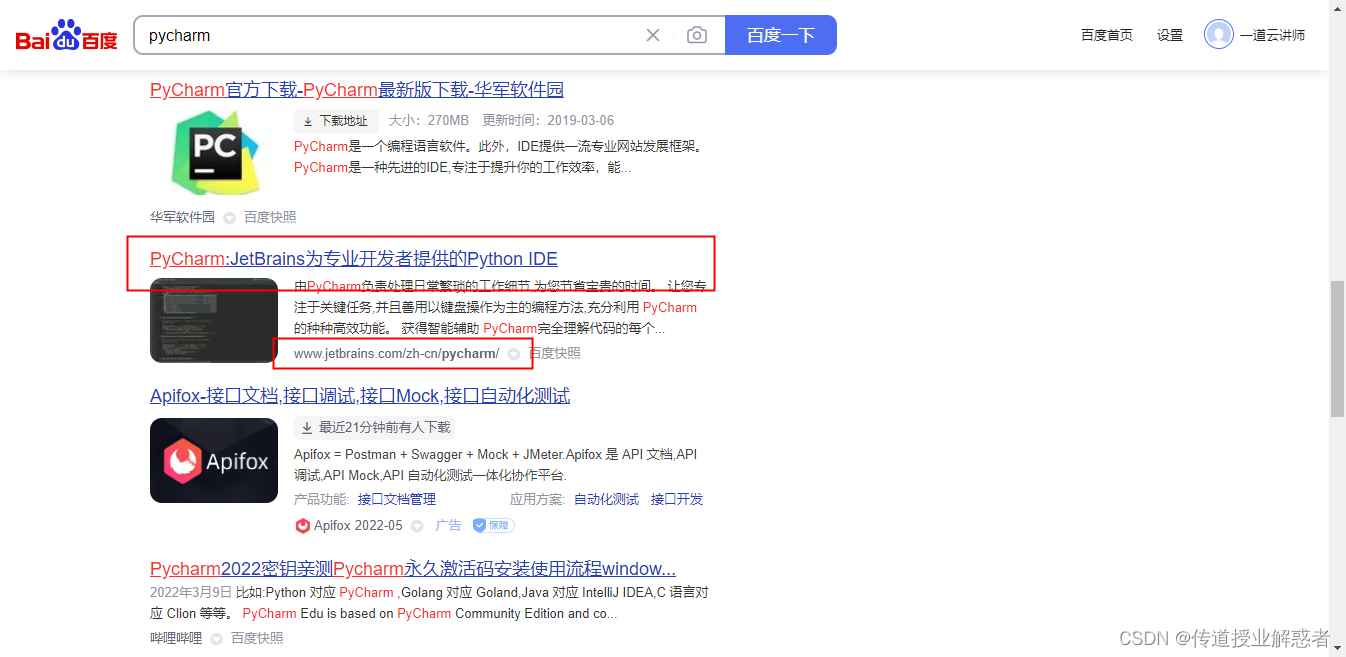Click the Apifox 2022-05 source text
This screenshot has height=657, width=1346.
pos(358,525)
